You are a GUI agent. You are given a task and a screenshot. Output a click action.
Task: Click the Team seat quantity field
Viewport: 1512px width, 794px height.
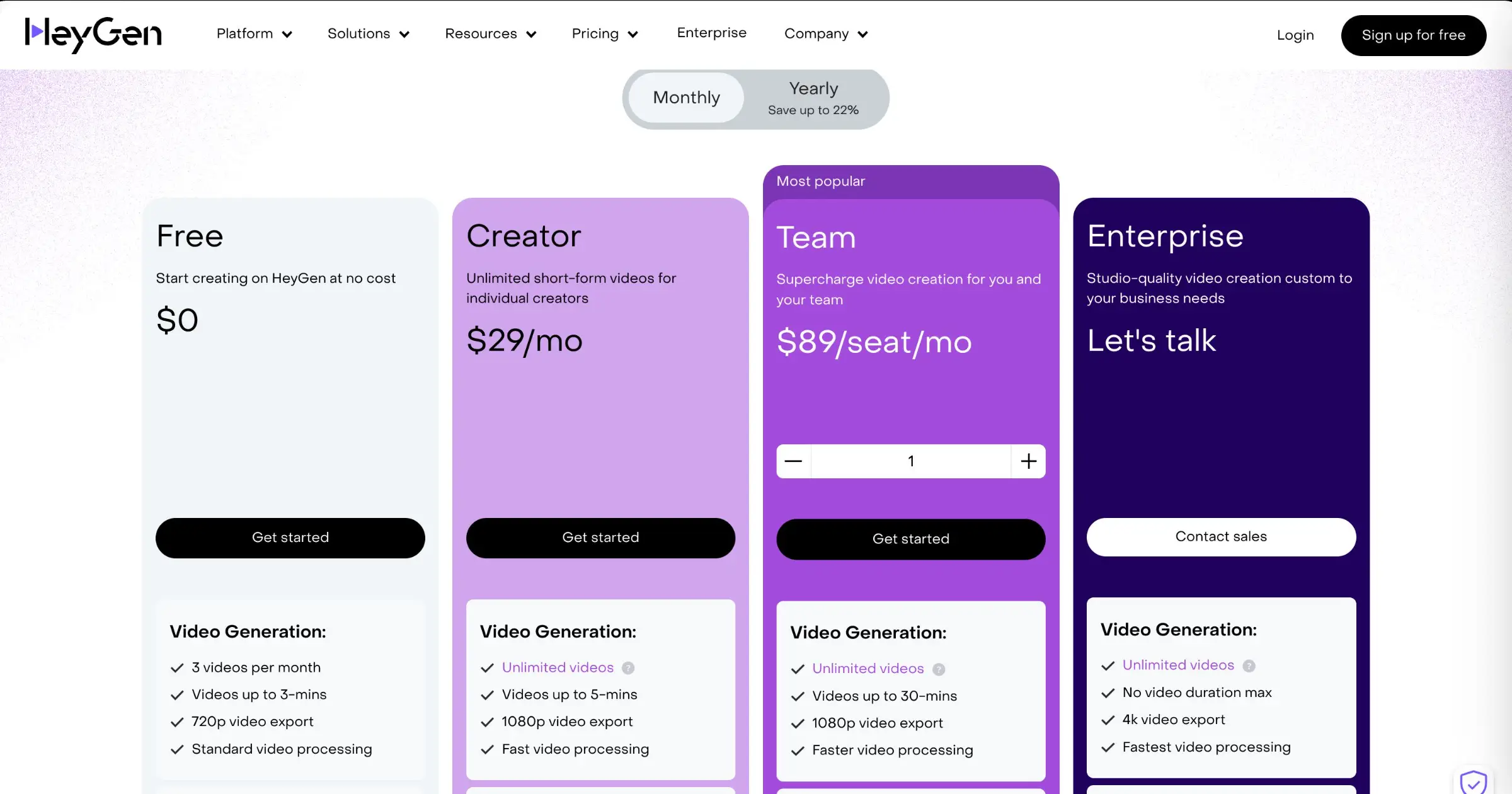click(911, 461)
